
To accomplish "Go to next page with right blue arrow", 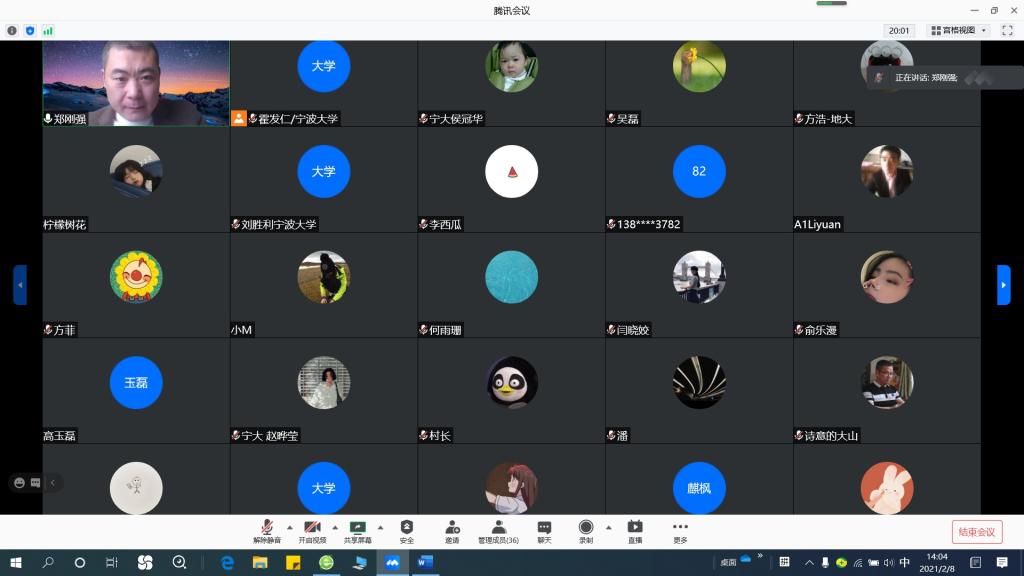I will [1003, 284].
